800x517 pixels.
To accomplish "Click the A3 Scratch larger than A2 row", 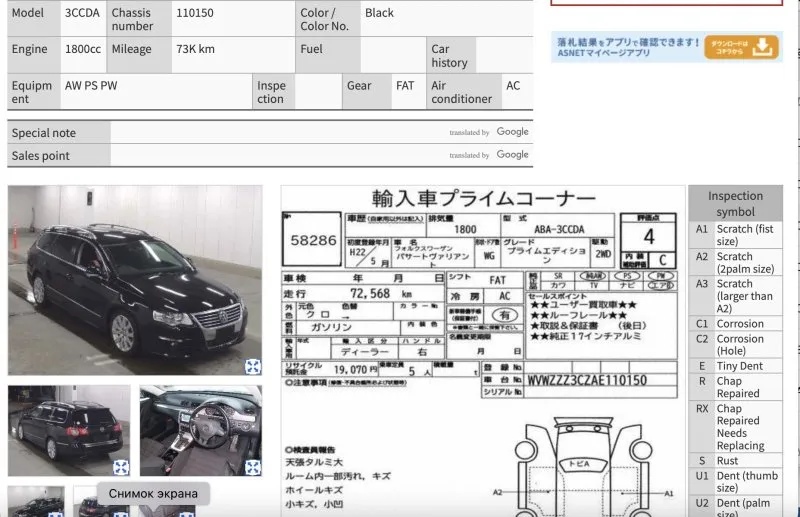I will pyautogui.click(x=735, y=296).
